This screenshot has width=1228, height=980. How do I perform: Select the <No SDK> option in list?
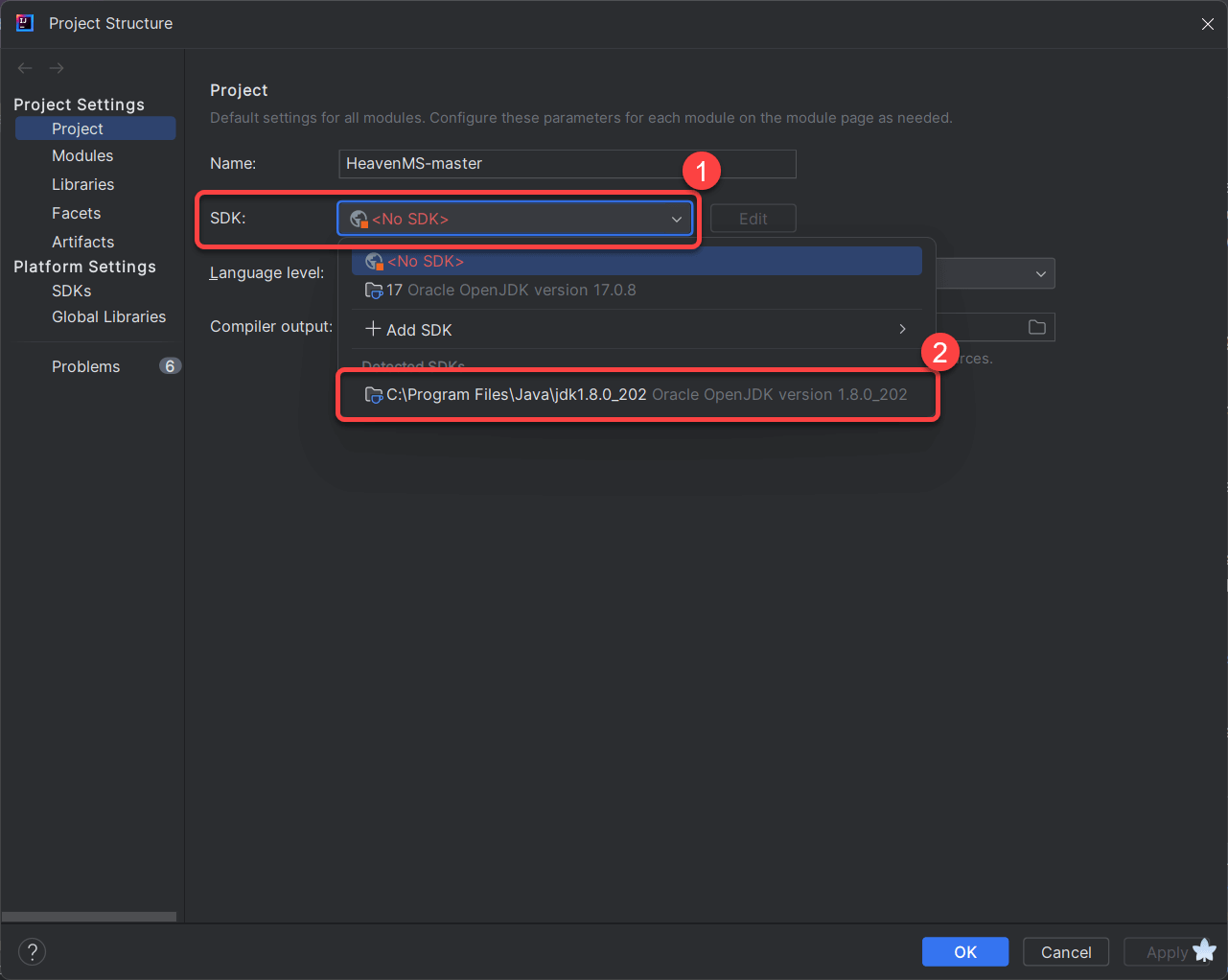coord(637,261)
